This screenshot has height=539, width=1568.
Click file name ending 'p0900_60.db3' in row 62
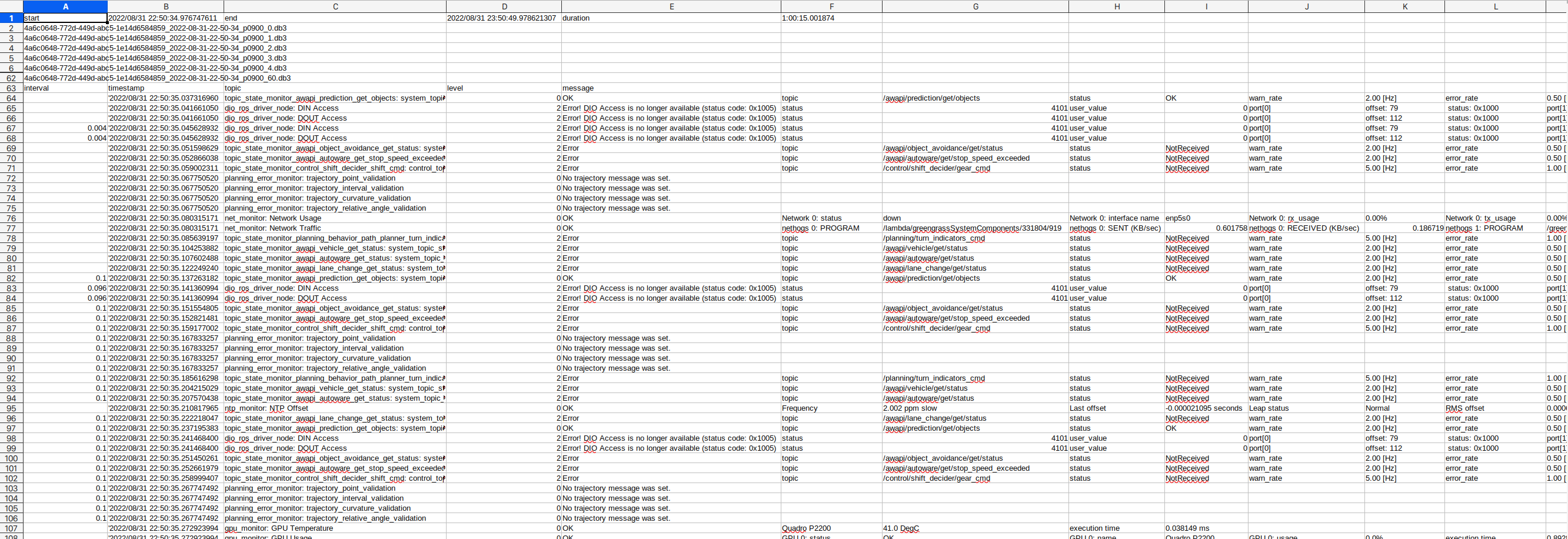tap(157, 78)
